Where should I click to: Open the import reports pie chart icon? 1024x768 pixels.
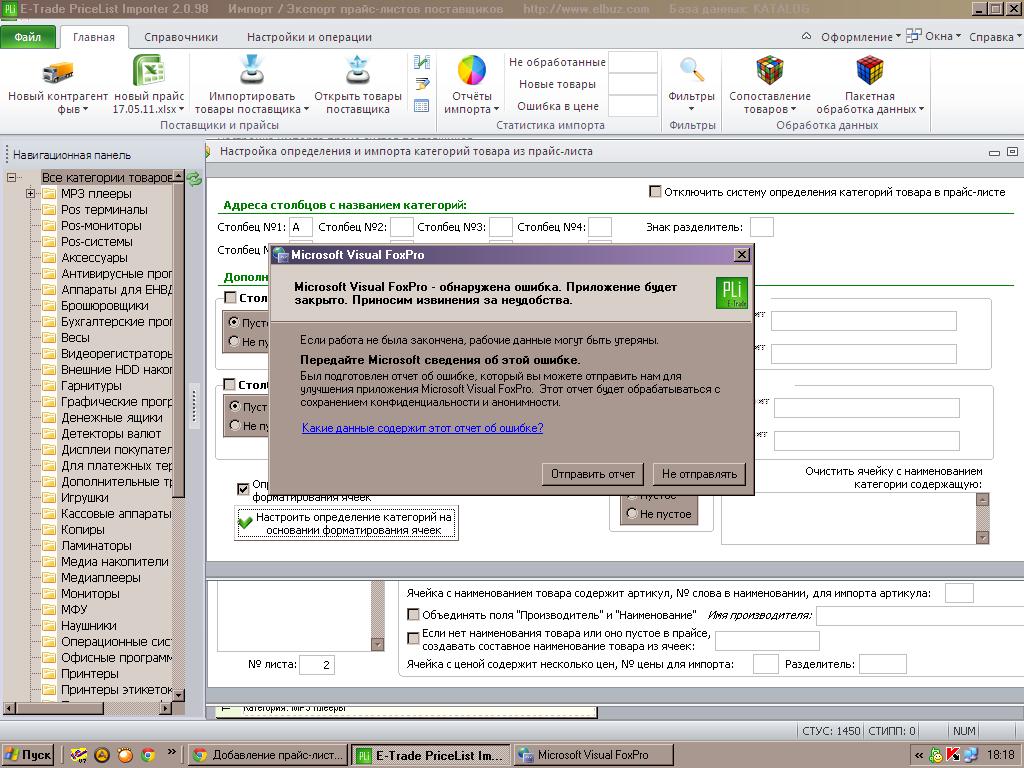(472, 71)
